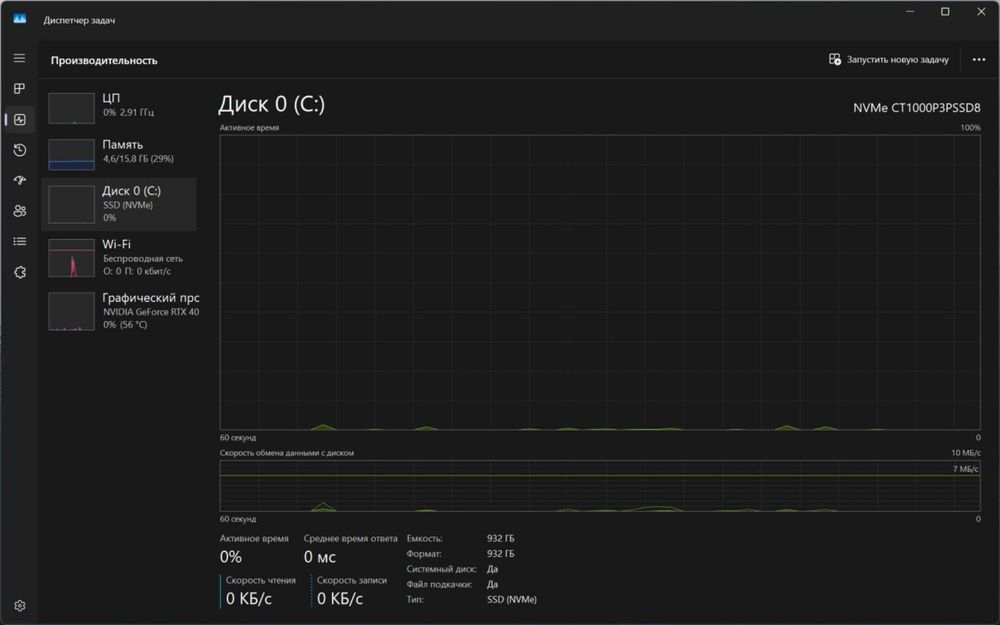
Task: Click the NVMe CT1000P3PSSD8 model label
Action: (x=916, y=108)
